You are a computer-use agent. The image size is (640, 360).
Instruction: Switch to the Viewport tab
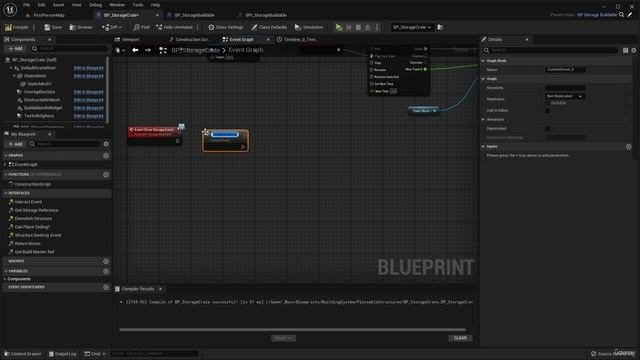[x=130, y=40]
